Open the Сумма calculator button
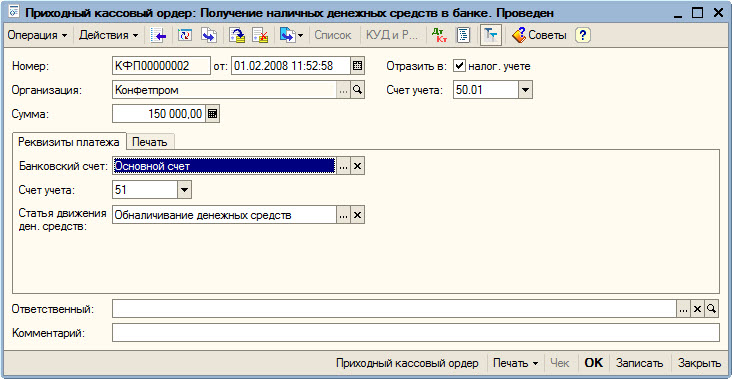732x379 pixels. (x=212, y=114)
